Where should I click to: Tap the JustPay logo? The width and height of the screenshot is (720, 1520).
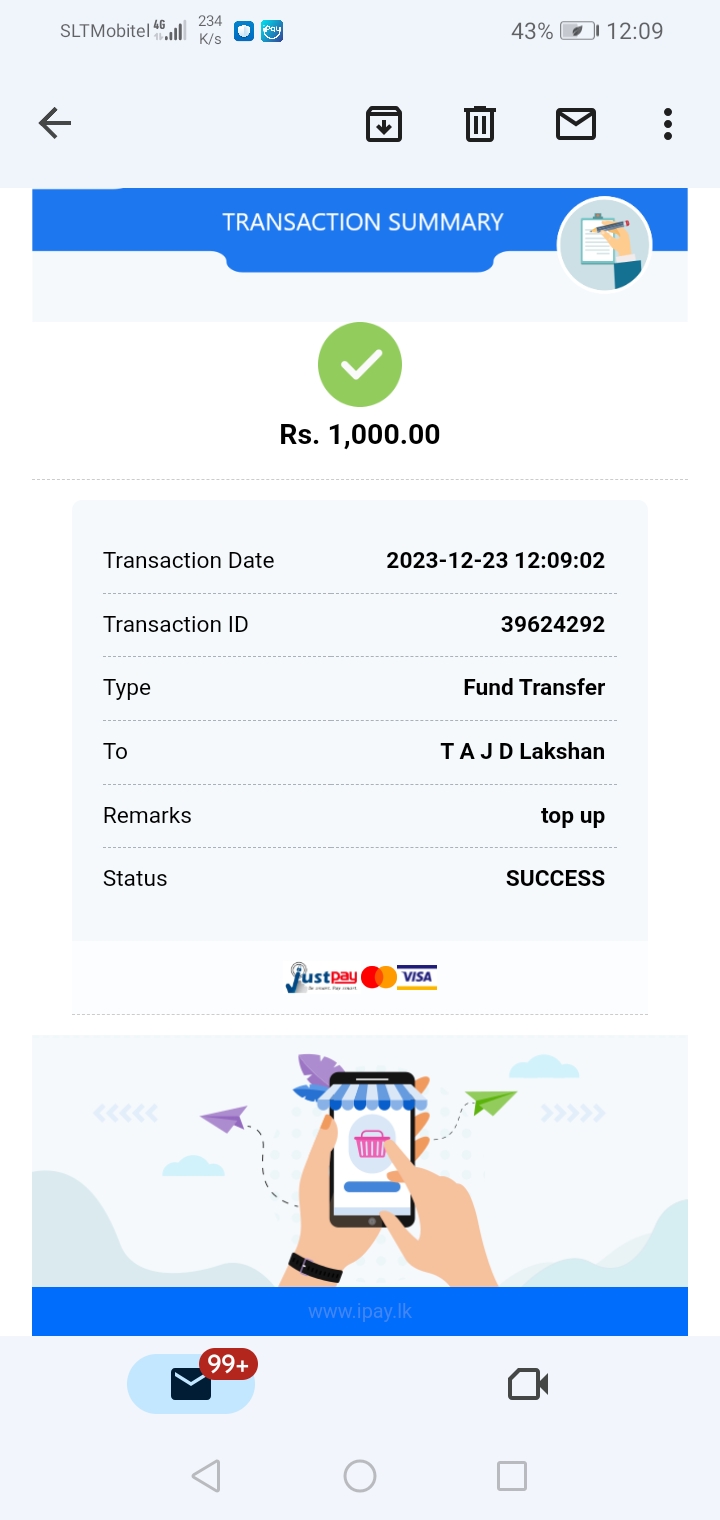(x=321, y=977)
